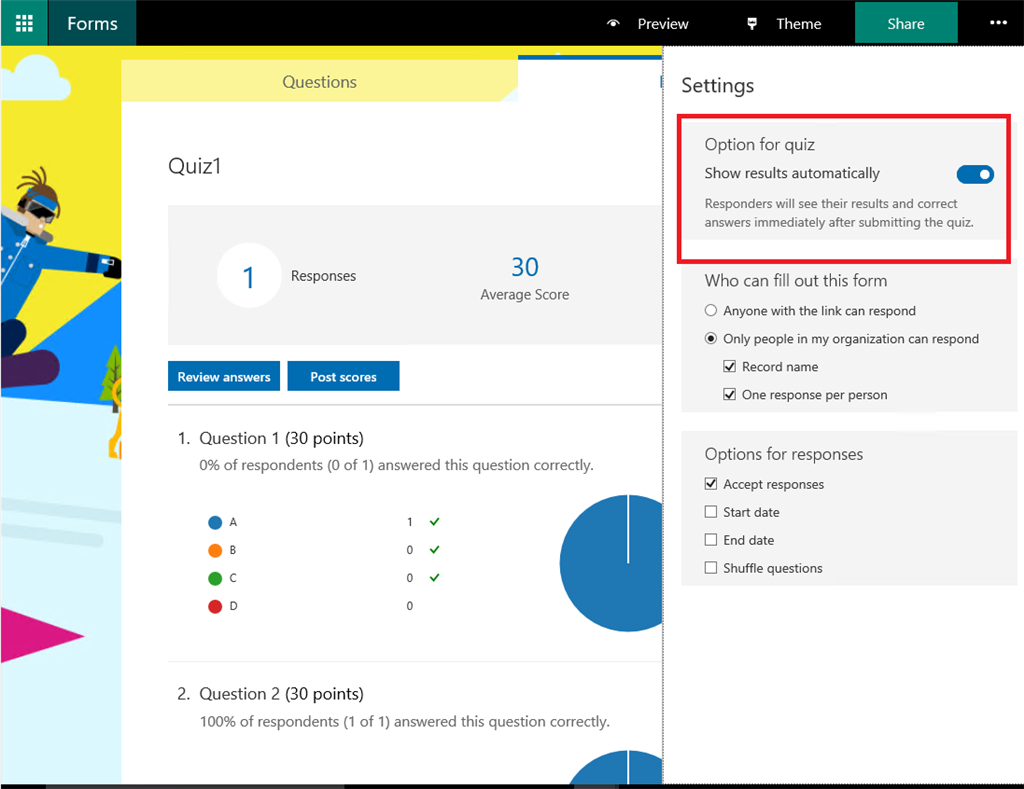The height and width of the screenshot is (789, 1024).
Task: Open the app launcher waffle icon
Action: click(24, 24)
